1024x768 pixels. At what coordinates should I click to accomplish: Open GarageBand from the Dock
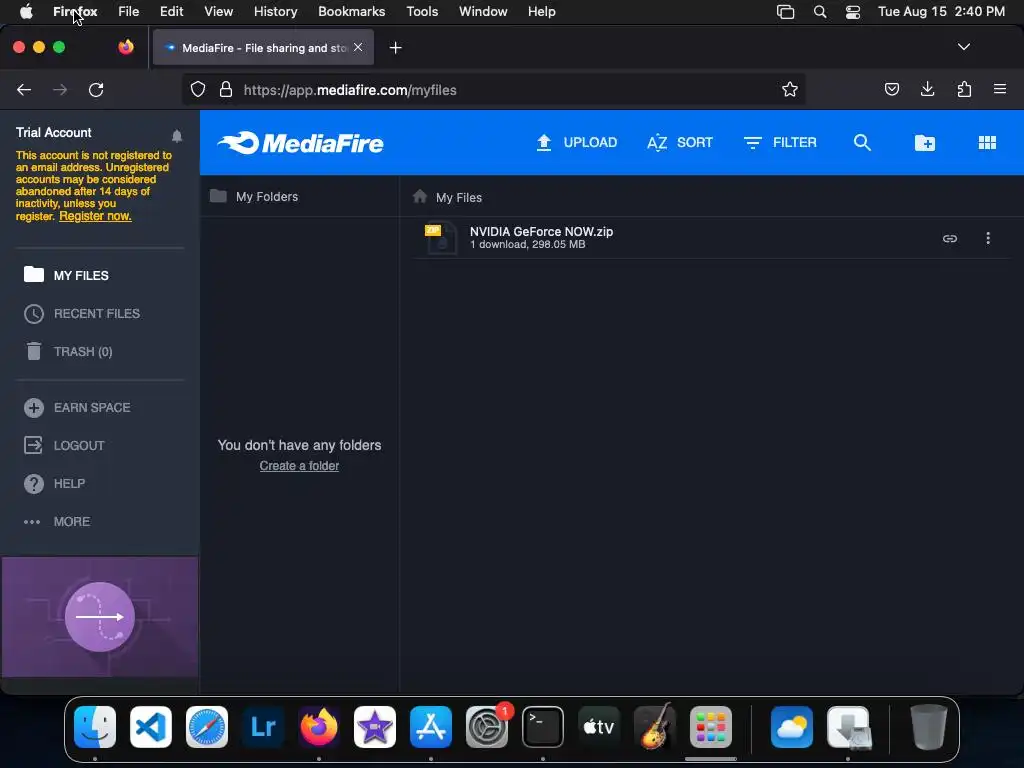pos(654,727)
